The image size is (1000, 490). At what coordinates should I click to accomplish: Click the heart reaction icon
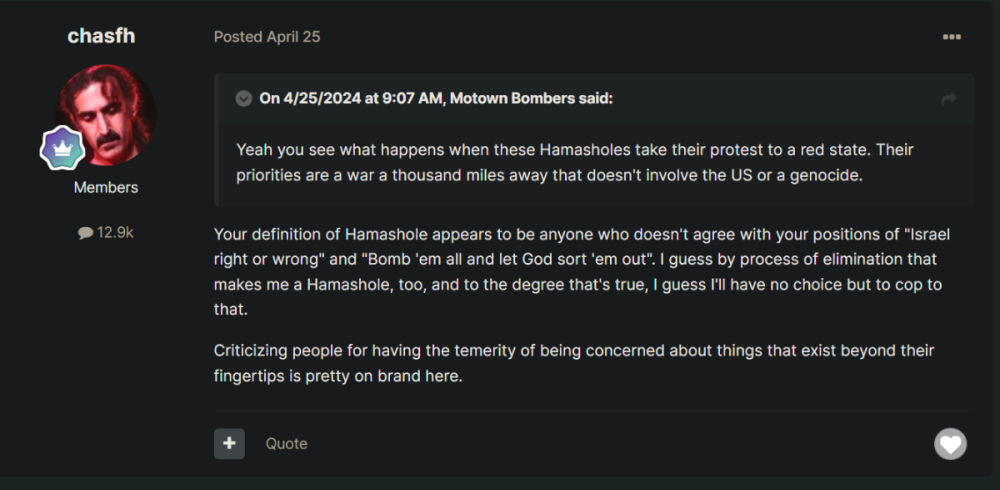[950, 443]
